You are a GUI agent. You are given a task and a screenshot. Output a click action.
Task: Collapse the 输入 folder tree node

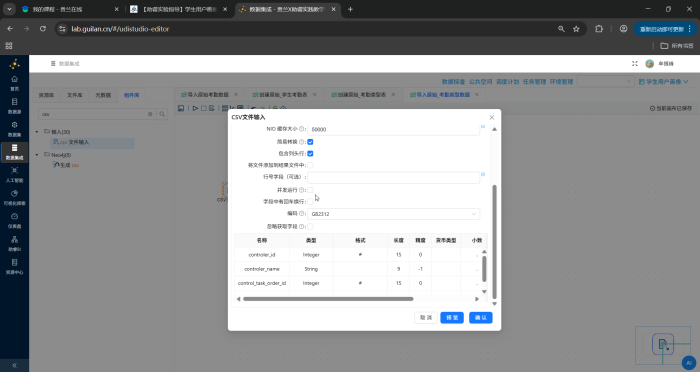[37, 132]
